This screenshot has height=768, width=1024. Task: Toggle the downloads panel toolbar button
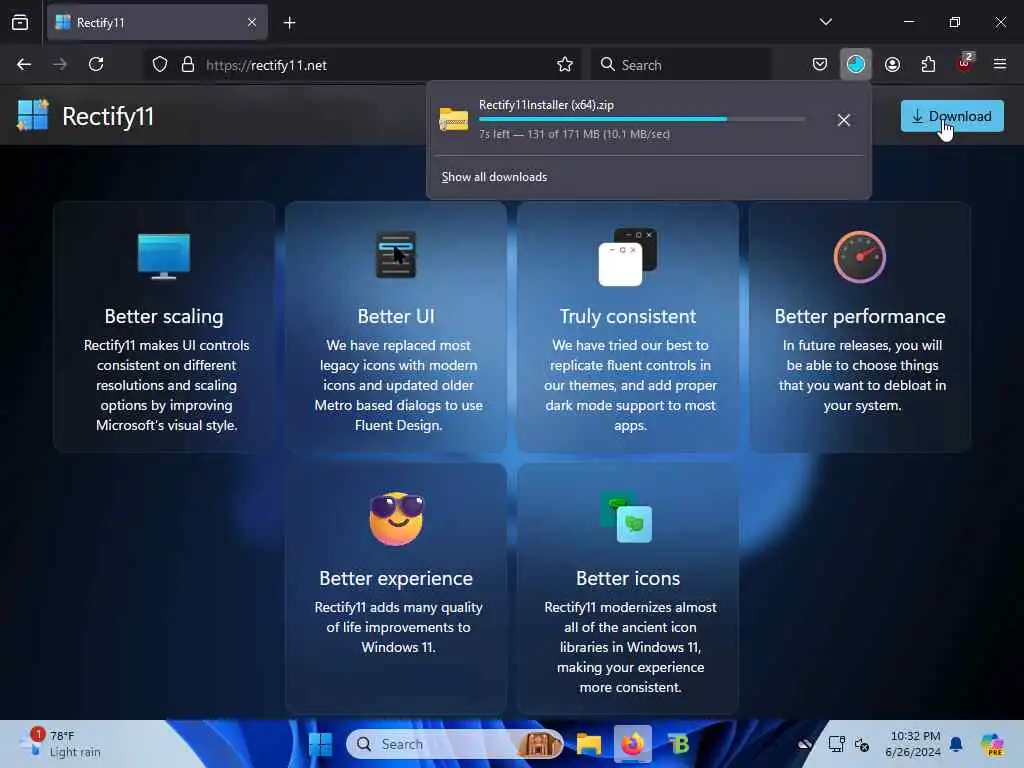point(856,65)
